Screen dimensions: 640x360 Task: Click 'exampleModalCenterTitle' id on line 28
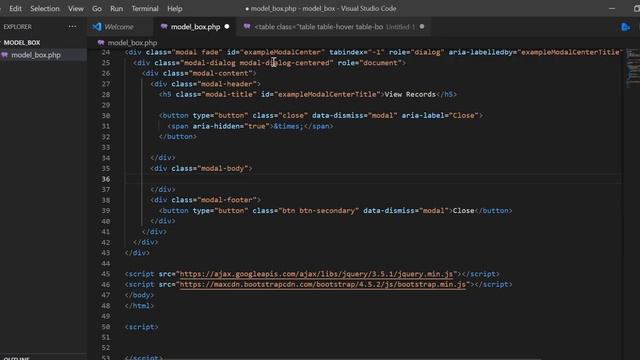[327, 94]
